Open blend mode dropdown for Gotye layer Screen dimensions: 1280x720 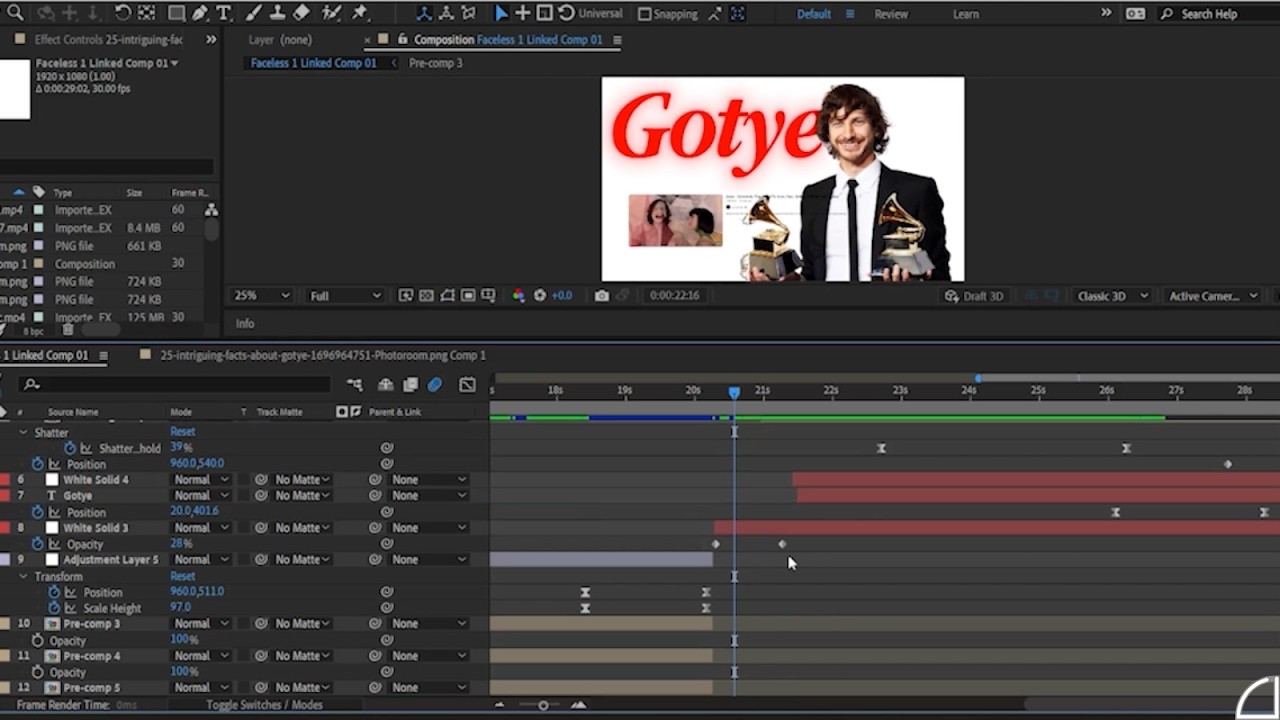point(200,496)
